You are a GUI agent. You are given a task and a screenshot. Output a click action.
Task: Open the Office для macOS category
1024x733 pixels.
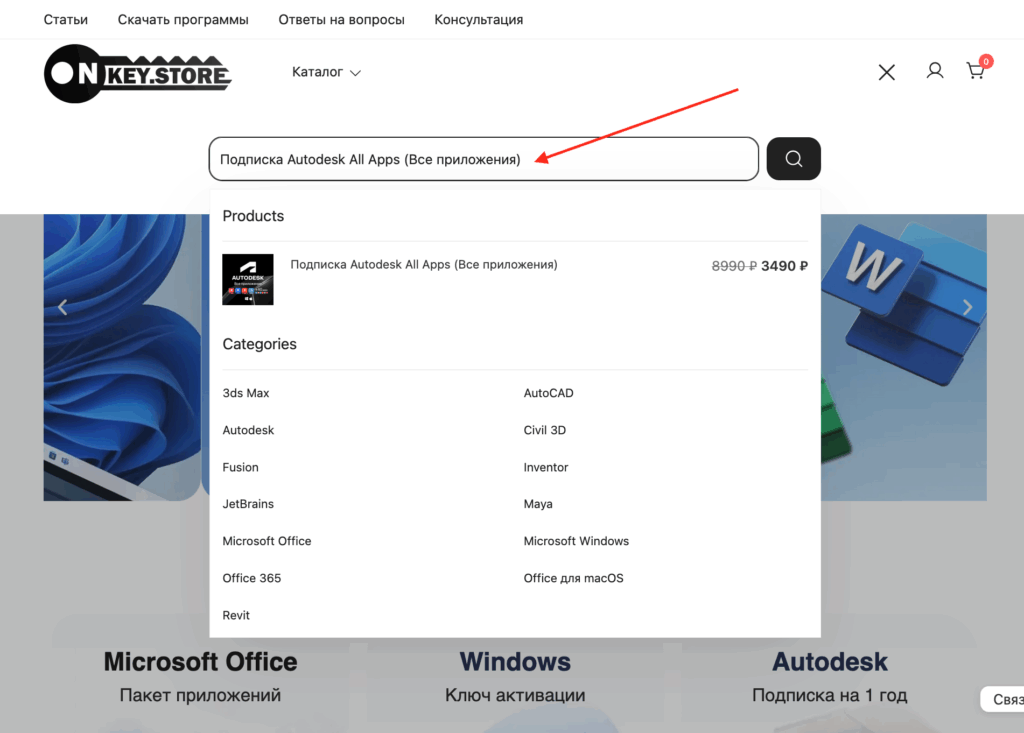point(573,578)
